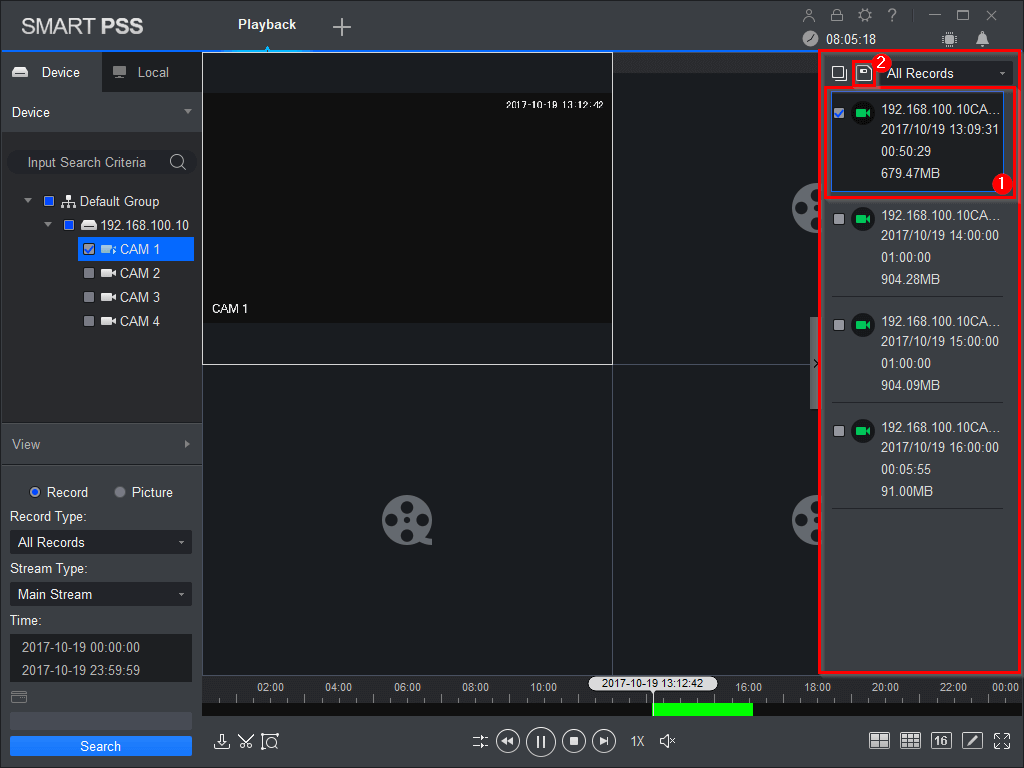1024x768 pixels.
Task: Click the blue Search button
Action: [100, 746]
